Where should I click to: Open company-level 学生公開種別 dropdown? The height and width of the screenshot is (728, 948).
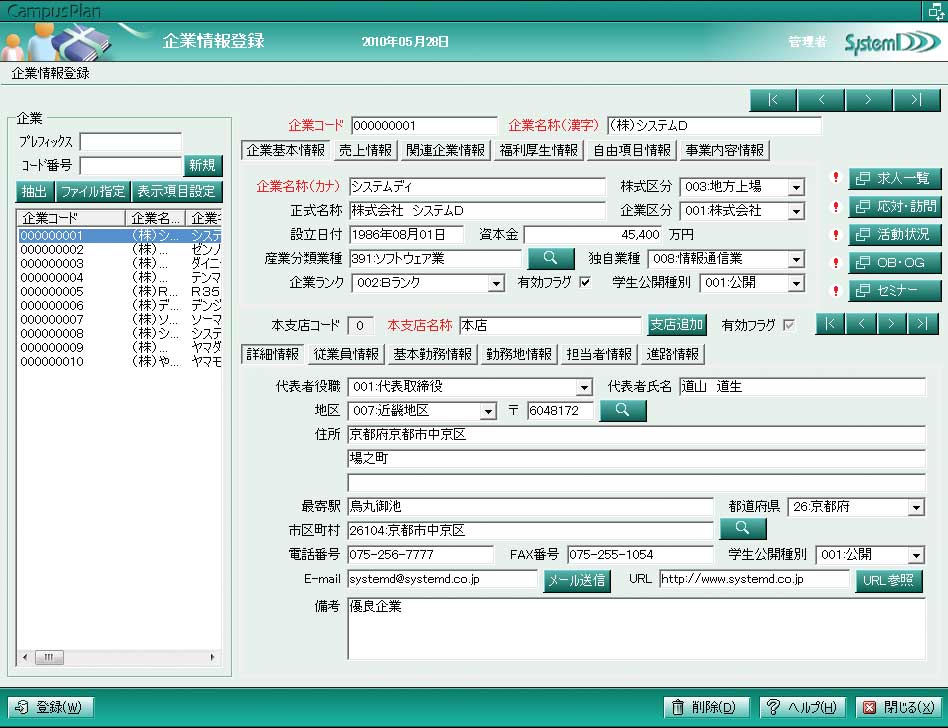click(x=796, y=284)
